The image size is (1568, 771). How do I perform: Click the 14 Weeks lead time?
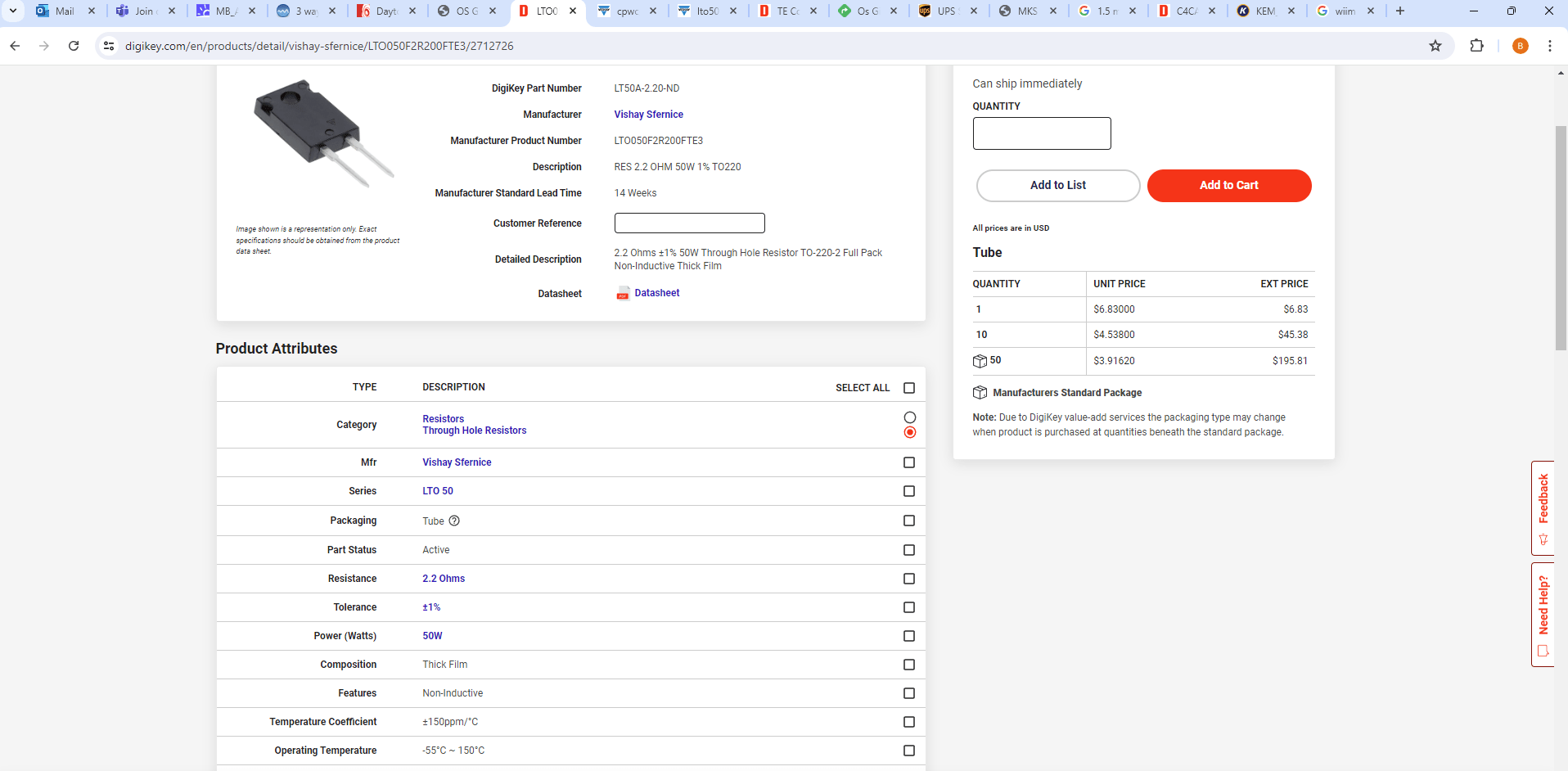tap(635, 193)
